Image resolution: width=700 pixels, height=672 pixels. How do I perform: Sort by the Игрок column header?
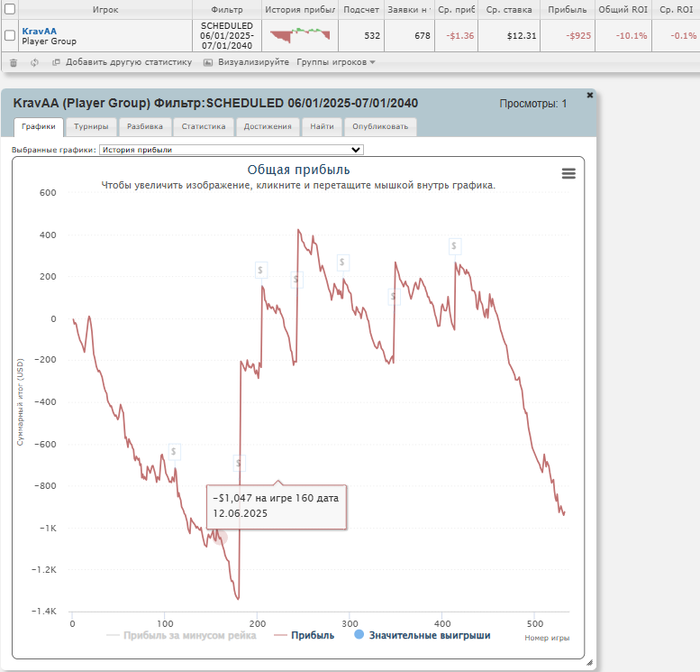[x=105, y=9]
